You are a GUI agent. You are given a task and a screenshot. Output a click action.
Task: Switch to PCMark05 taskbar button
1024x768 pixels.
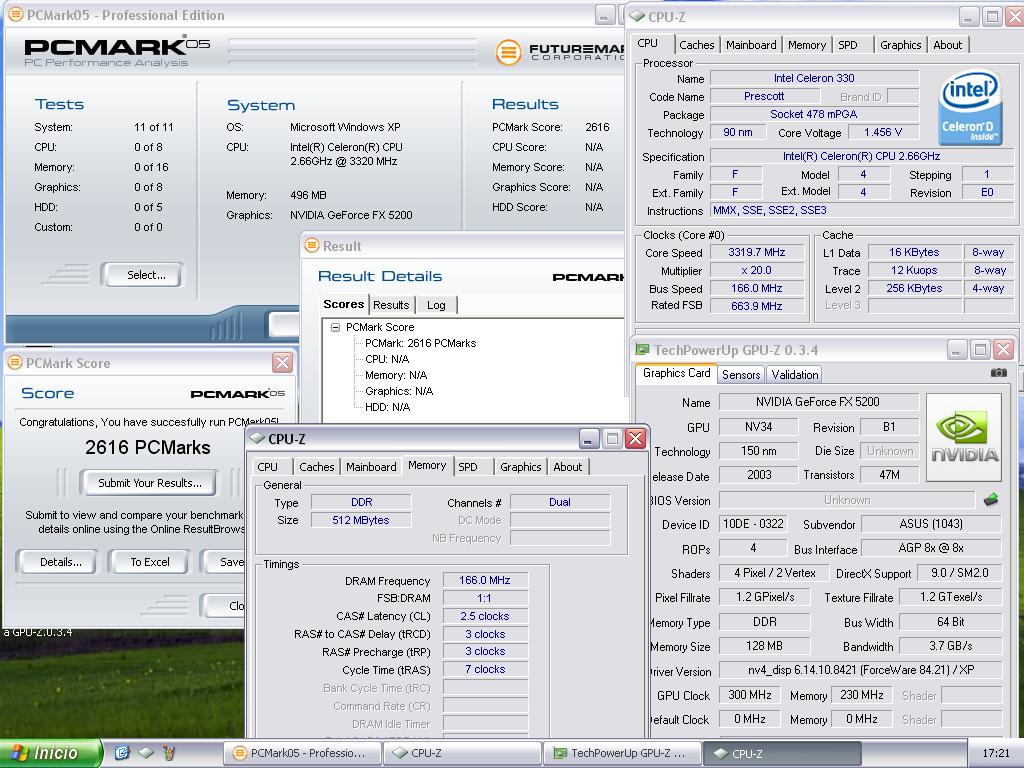click(303, 753)
